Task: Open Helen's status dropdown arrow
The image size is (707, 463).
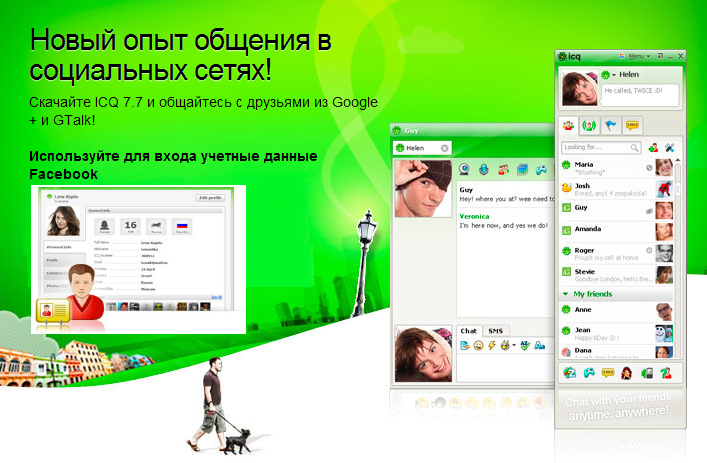Action: click(614, 75)
